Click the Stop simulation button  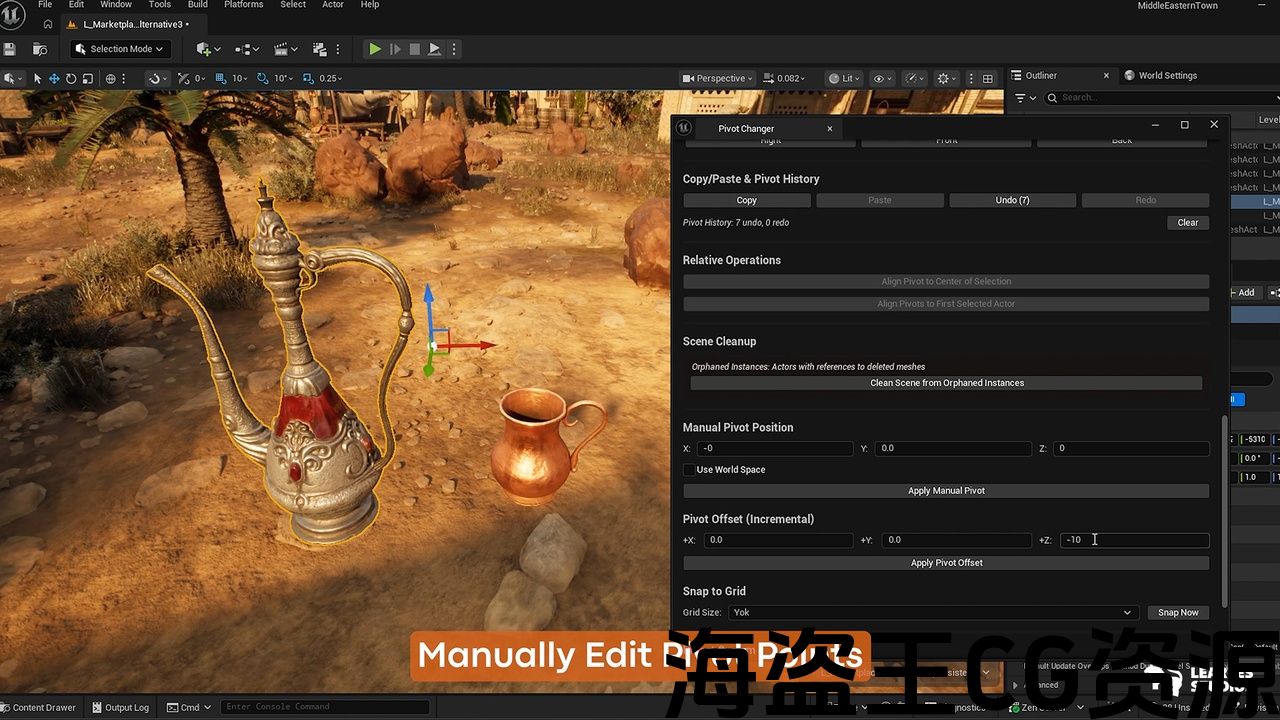coord(414,49)
